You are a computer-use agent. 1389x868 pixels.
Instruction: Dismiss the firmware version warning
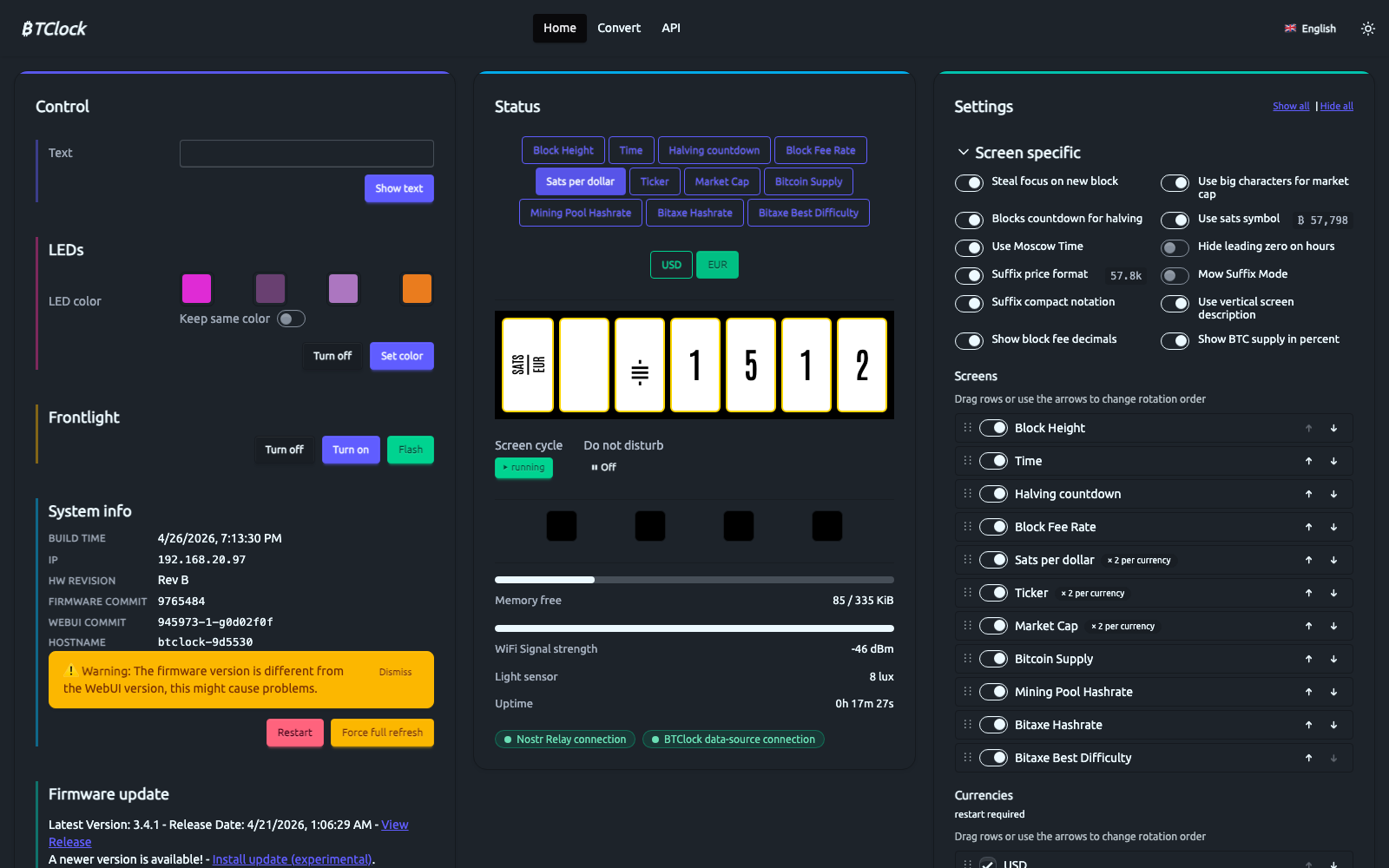(x=395, y=671)
